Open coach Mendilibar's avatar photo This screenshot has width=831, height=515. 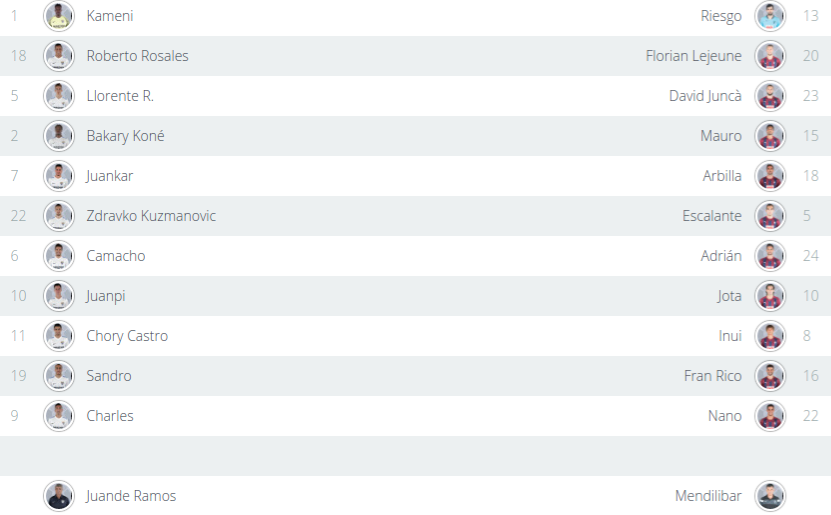click(x=770, y=496)
